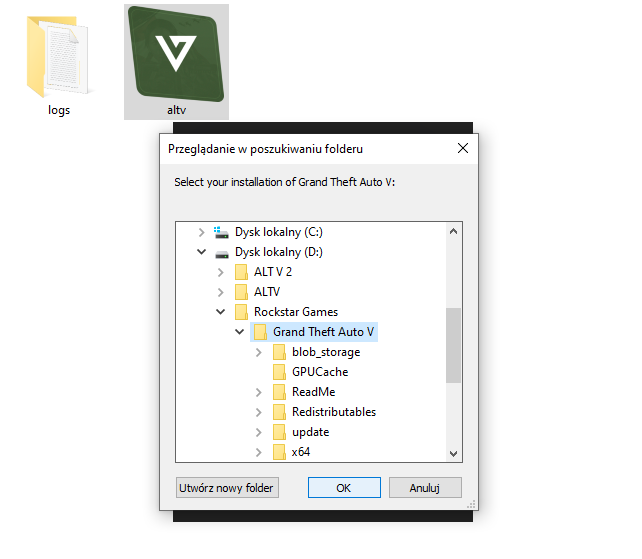Click the Redistributables folder icon
This screenshot has height=559, width=642.
click(x=279, y=412)
